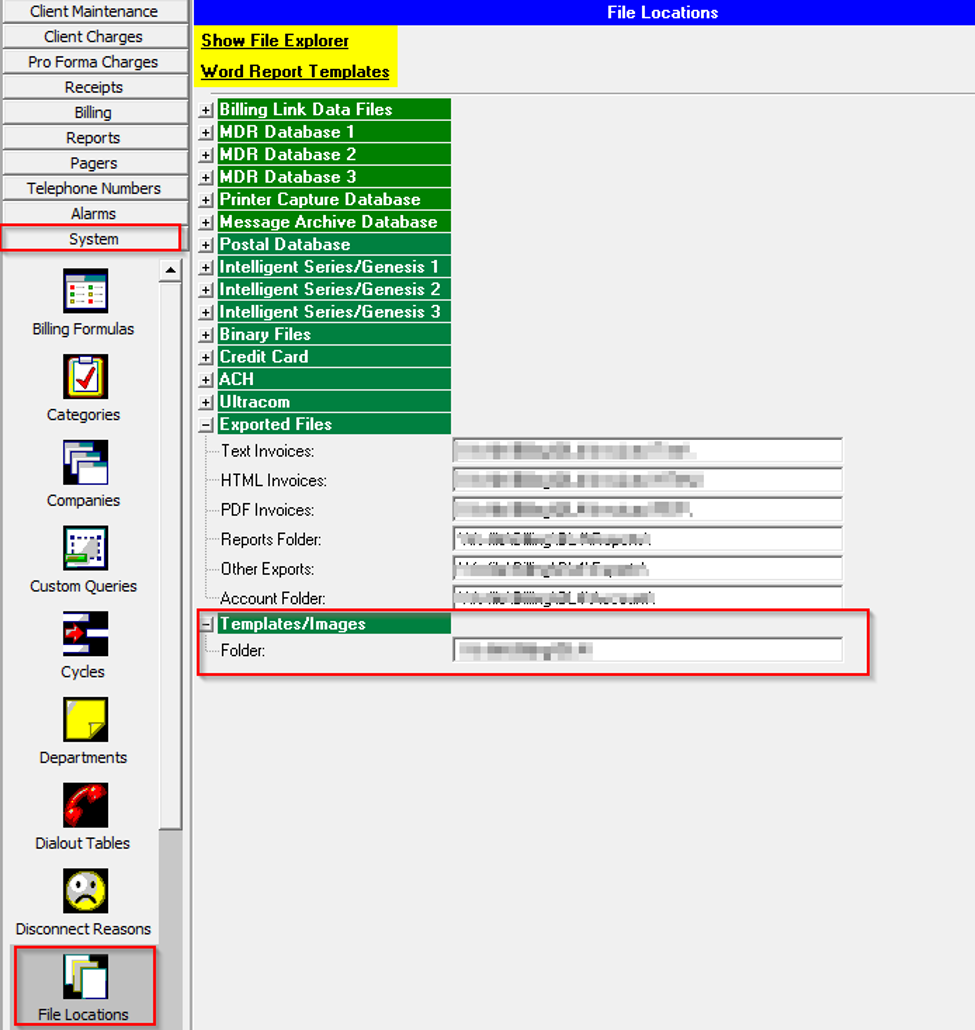Open the Custom Queries icon
This screenshot has width=975, height=1030.
tap(84, 549)
